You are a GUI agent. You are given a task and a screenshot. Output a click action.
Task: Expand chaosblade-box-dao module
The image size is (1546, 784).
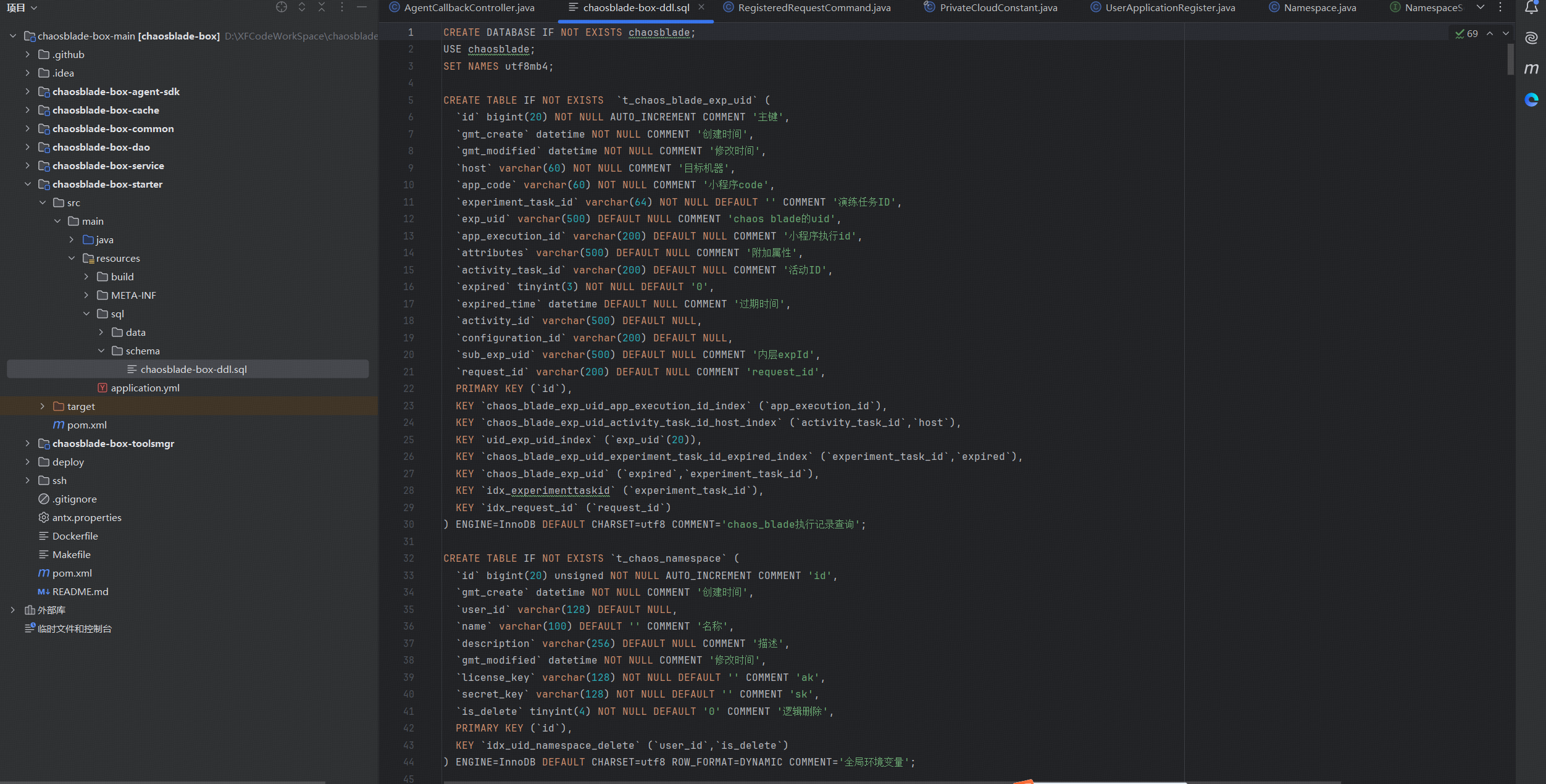[x=28, y=147]
